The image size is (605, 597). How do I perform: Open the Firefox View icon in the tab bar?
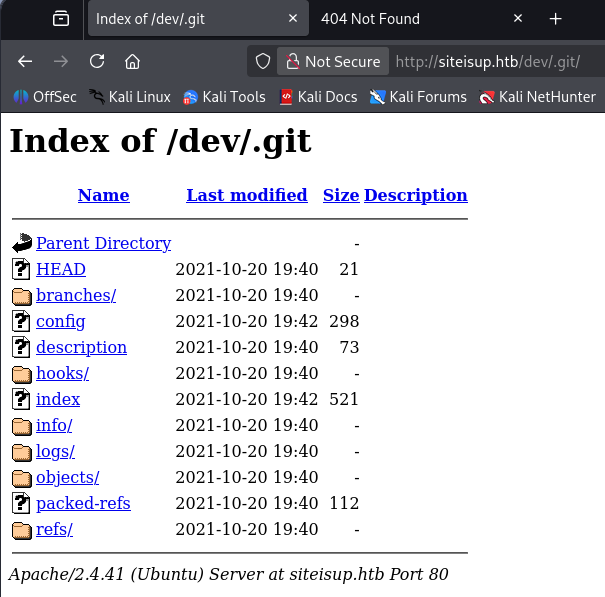61,19
